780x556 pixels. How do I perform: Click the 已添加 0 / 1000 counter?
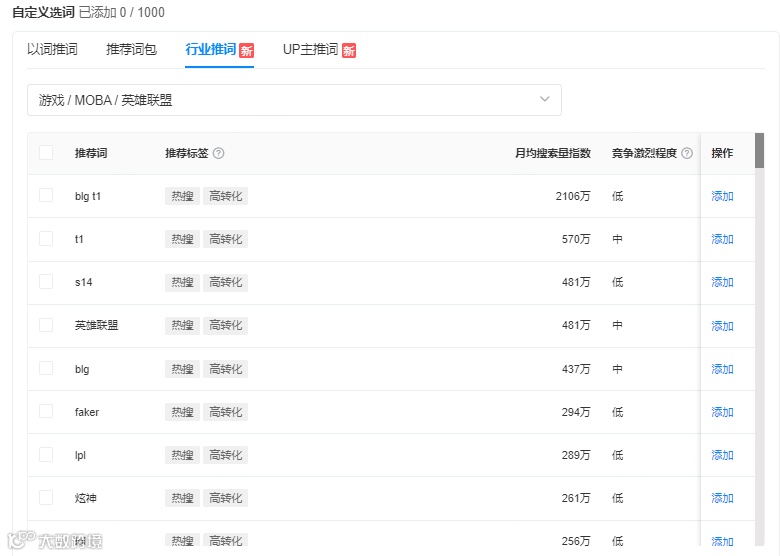click(x=122, y=12)
